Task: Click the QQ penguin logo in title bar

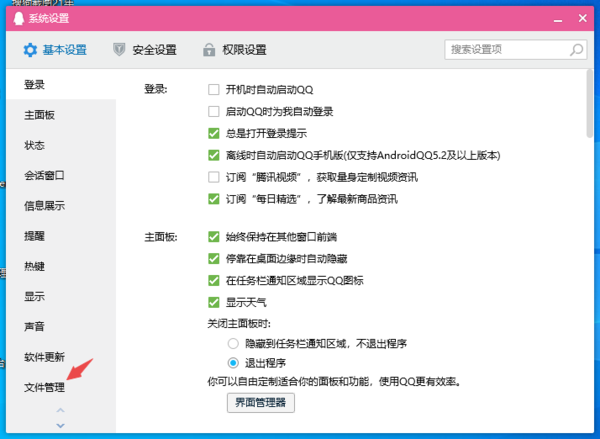Action: point(18,18)
